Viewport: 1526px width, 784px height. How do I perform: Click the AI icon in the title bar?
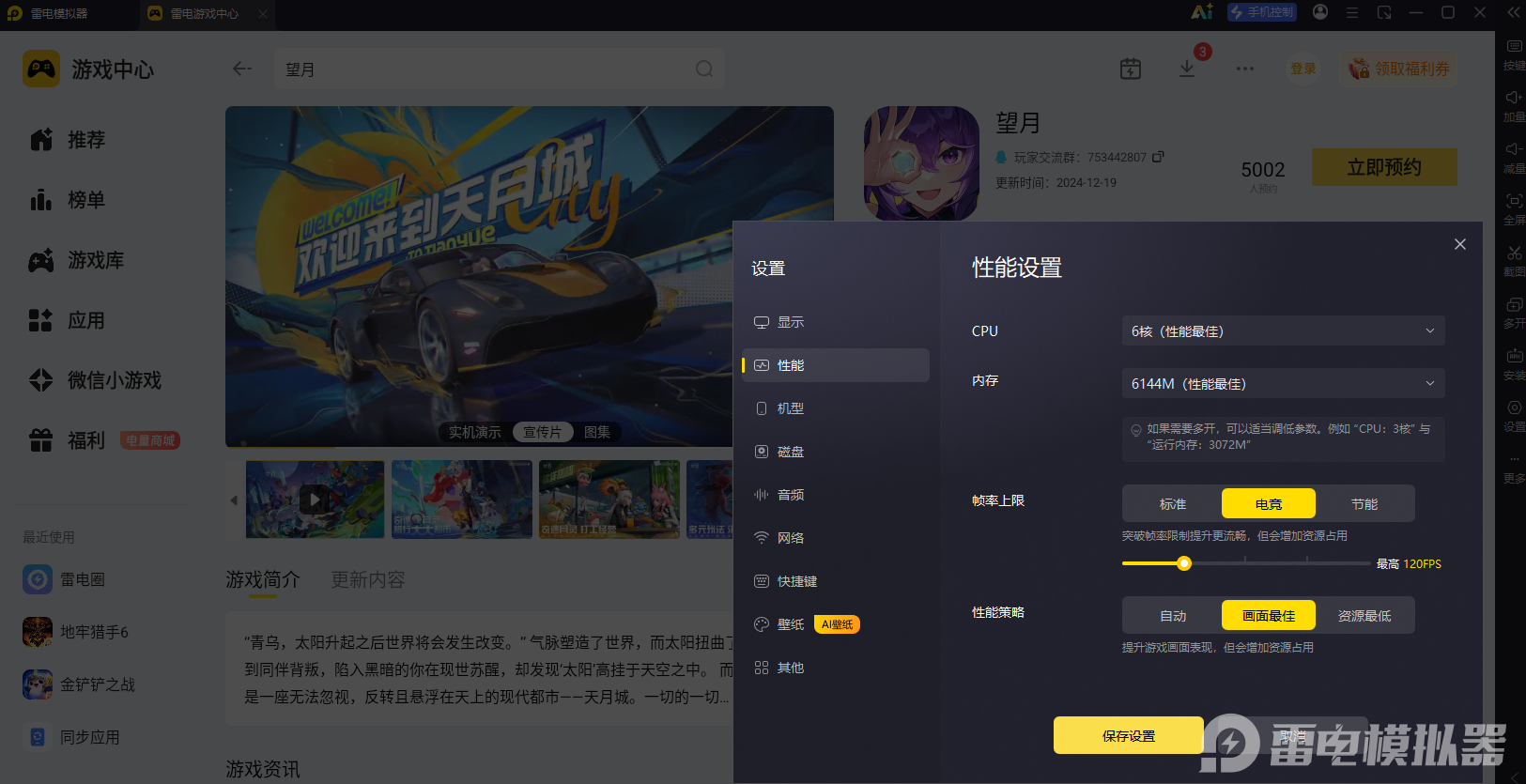coord(1202,12)
